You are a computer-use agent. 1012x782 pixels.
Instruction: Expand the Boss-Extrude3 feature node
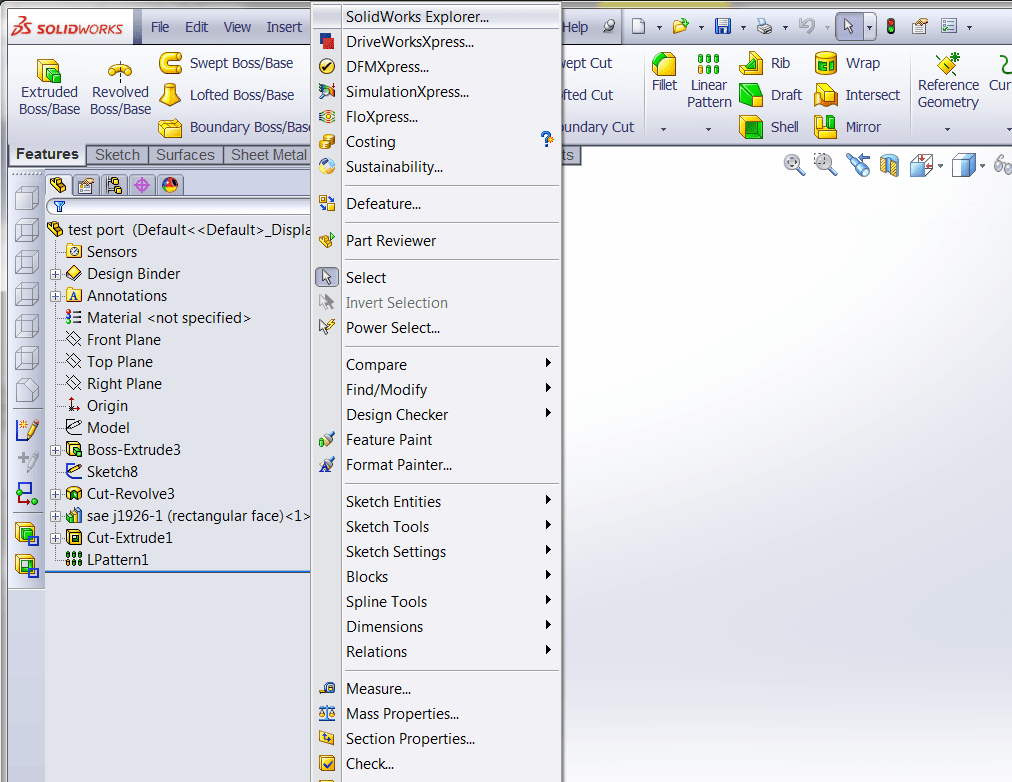56,450
